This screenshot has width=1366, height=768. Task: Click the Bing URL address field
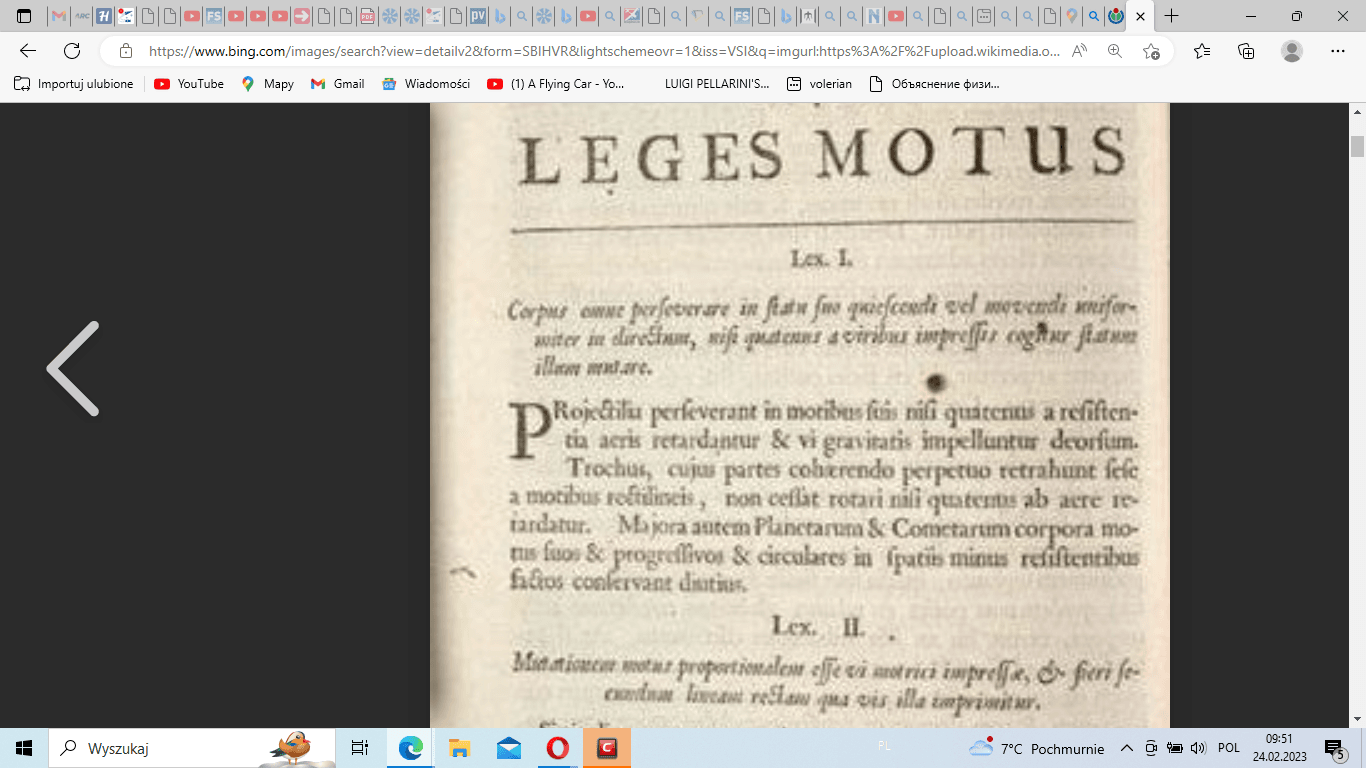pyautogui.click(x=600, y=51)
